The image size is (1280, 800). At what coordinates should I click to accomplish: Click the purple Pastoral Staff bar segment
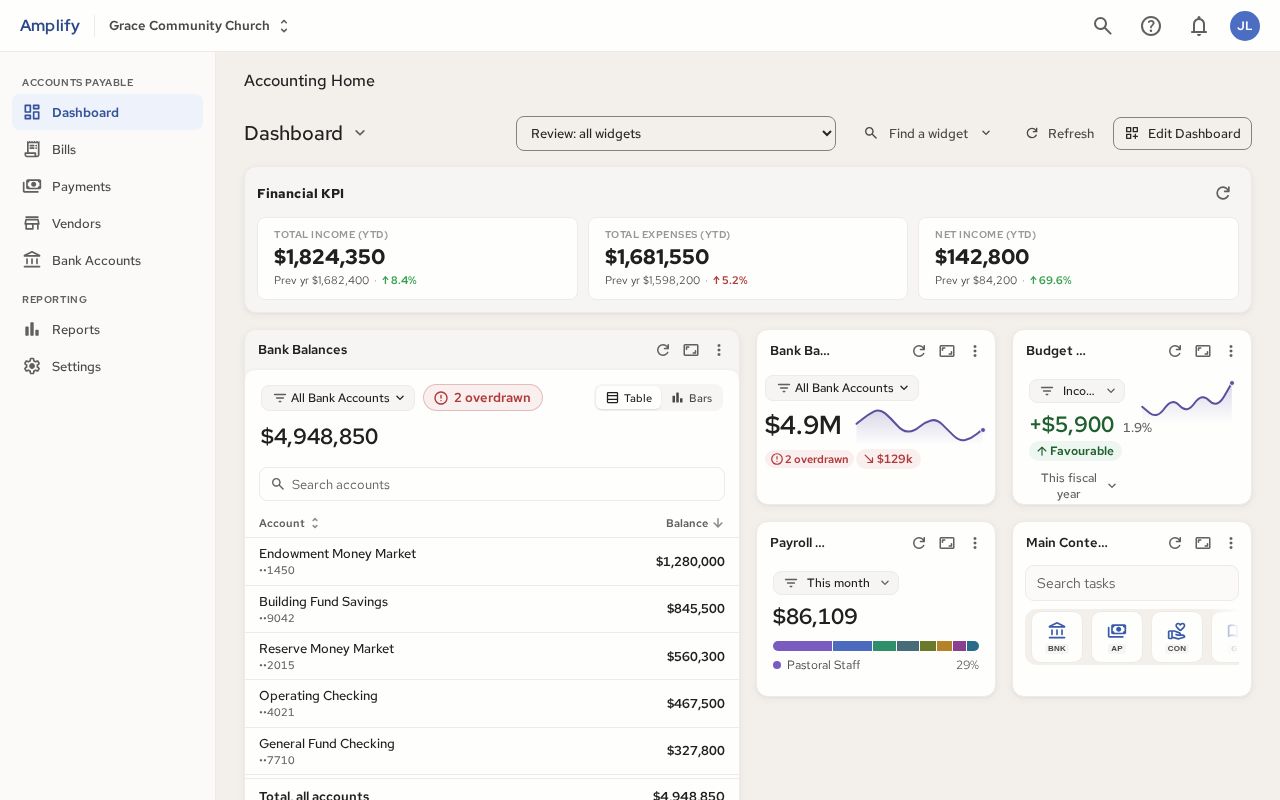[x=802, y=646]
